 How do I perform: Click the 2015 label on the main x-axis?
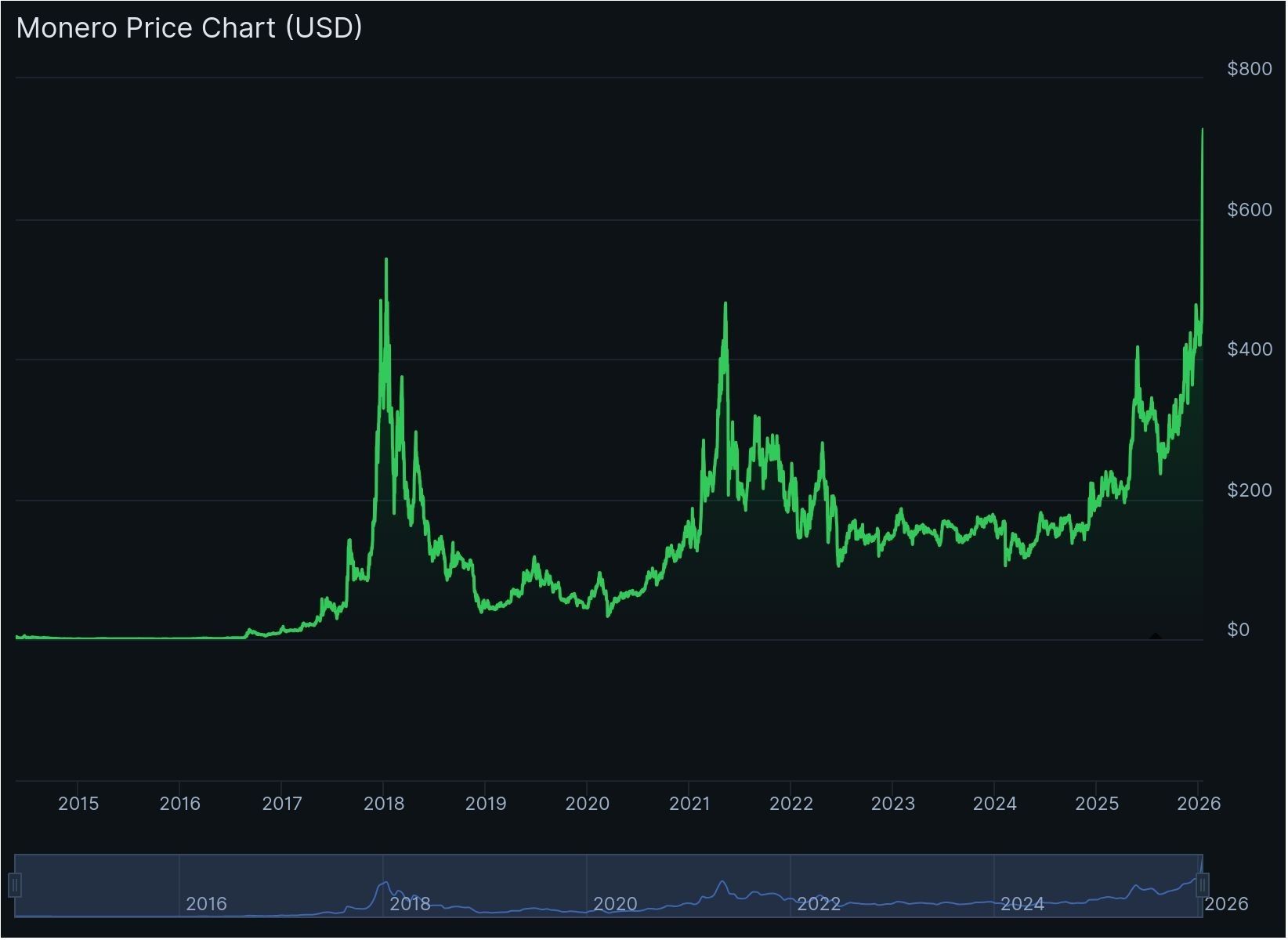(x=78, y=804)
